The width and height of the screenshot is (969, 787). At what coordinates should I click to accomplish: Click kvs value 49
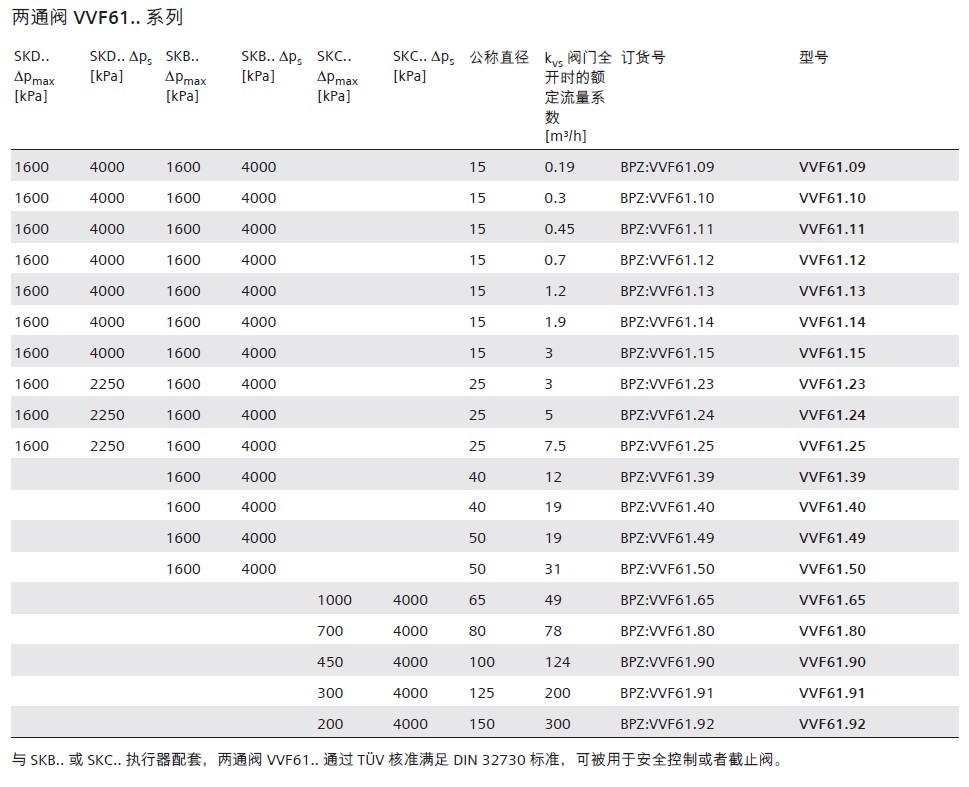[552, 600]
